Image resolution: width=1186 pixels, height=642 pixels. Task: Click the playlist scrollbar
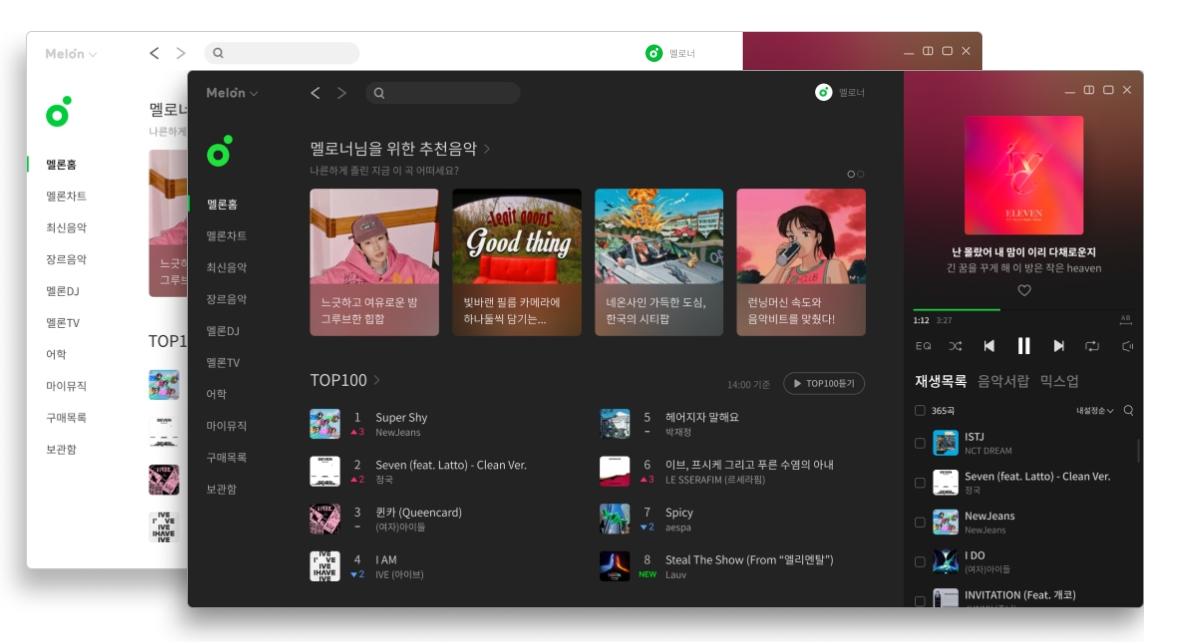(x=1138, y=451)
